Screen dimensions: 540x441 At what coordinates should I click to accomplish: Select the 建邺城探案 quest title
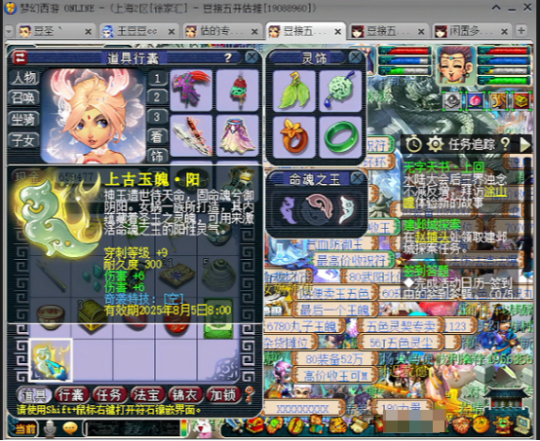[432, 225]
